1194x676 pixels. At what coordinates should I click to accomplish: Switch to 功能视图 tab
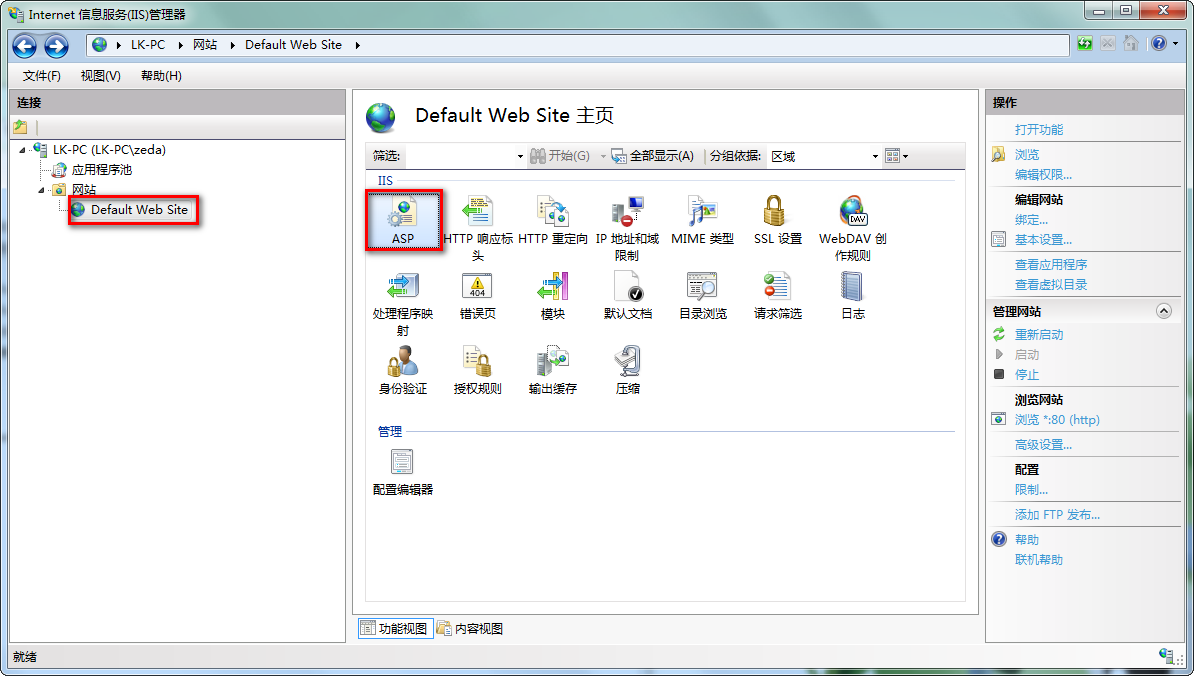click(395, 628)
